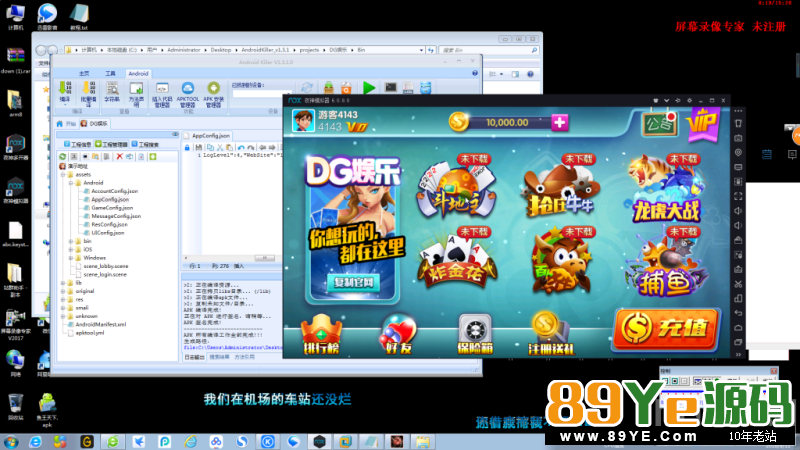
Task: Expand the iOS folder node
Action: pyautogui.click(x=71, y=249)
